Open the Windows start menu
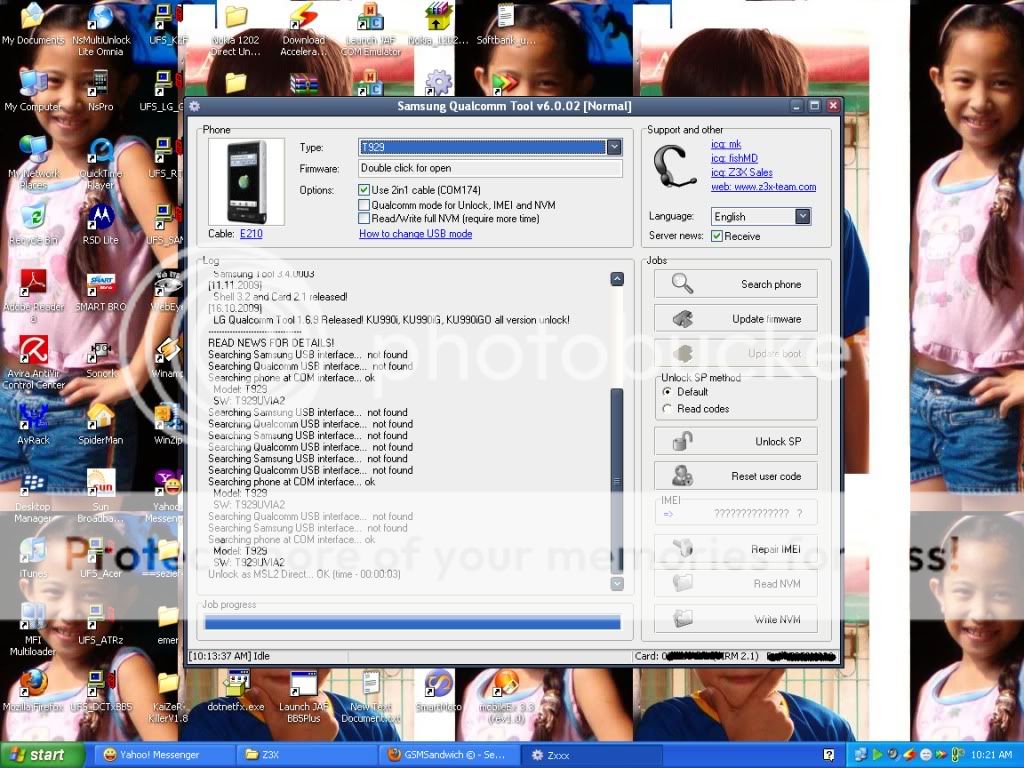 coord(42,755)
